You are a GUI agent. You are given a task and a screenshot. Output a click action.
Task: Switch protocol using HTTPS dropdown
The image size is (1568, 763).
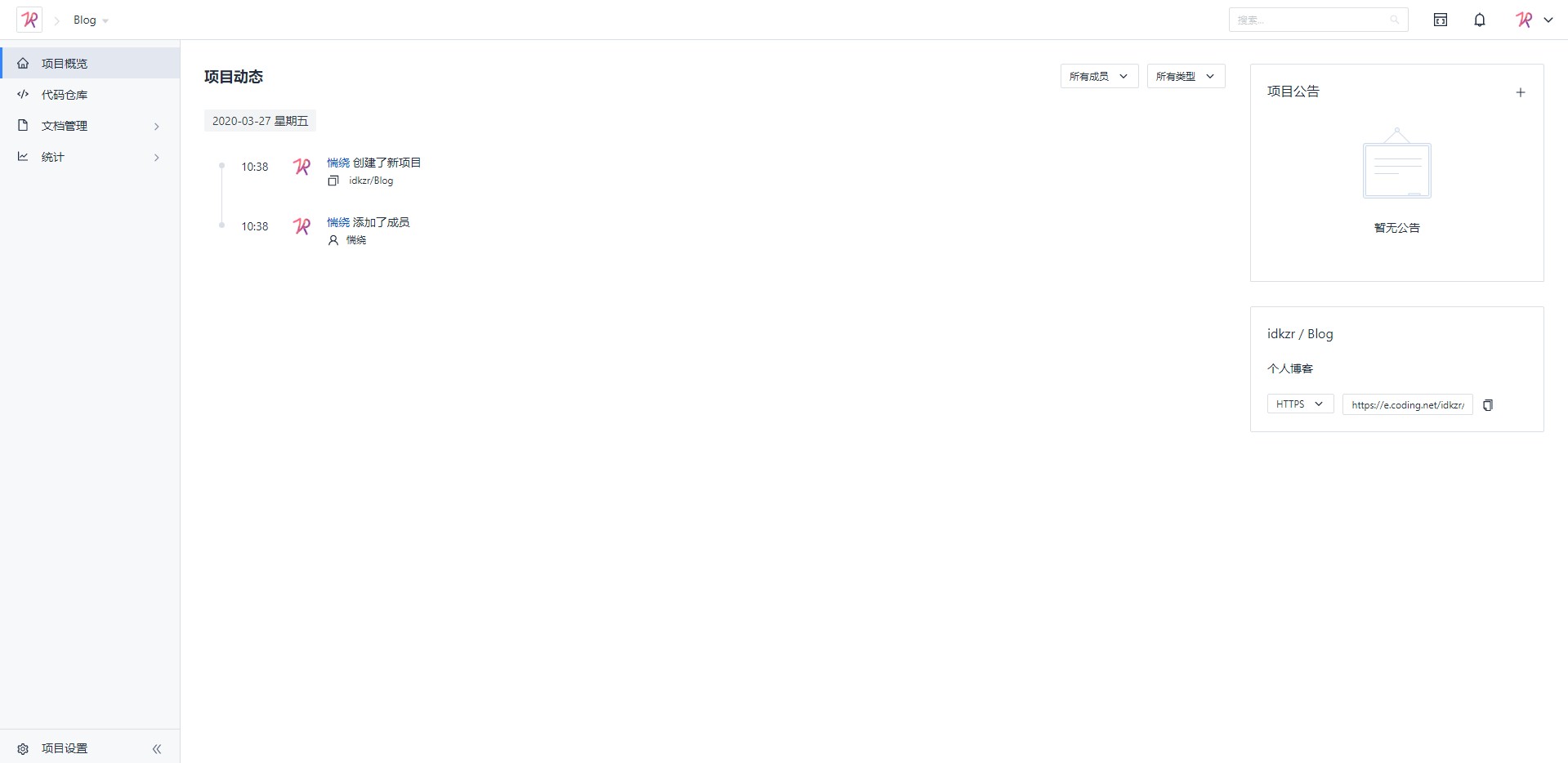tap(1299, 404)
